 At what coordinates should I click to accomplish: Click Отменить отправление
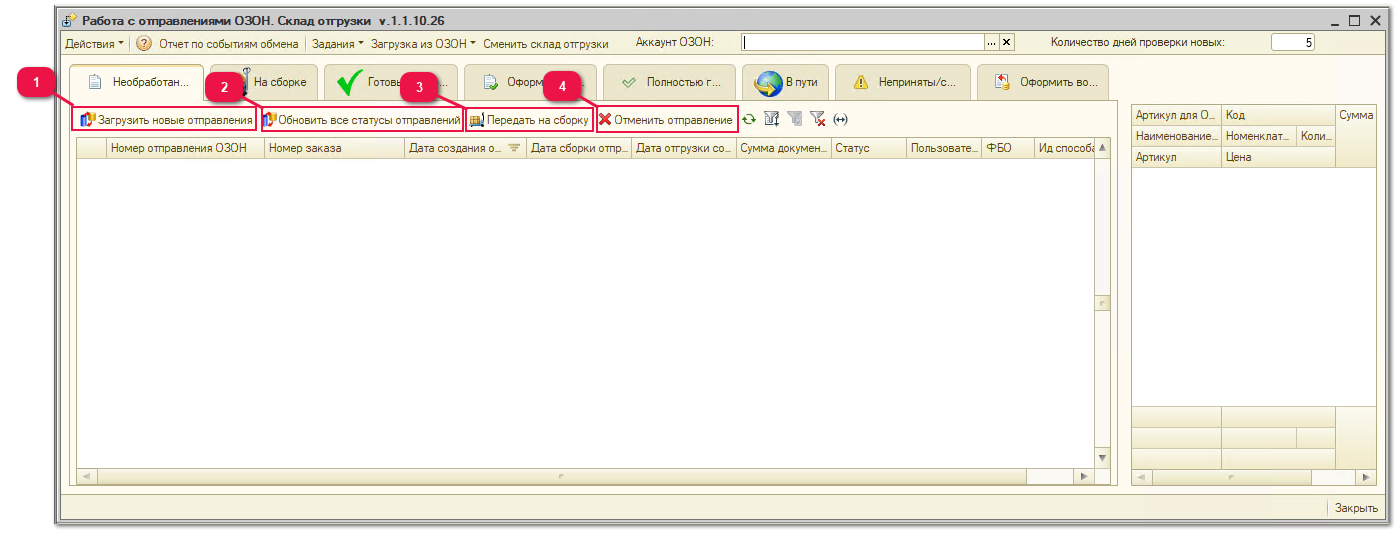coord(666,120)
